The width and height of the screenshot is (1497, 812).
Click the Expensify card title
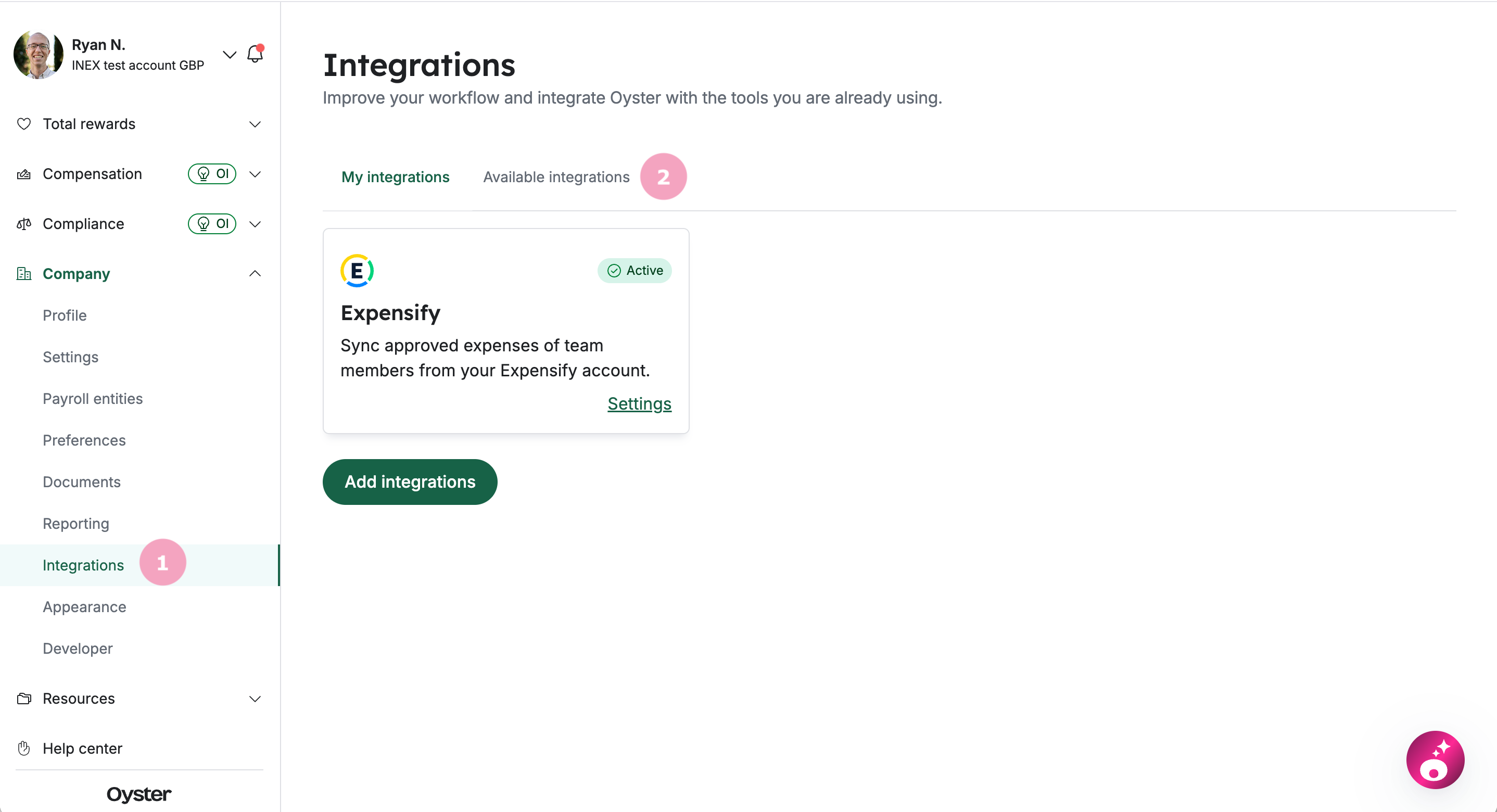point(390,313)
